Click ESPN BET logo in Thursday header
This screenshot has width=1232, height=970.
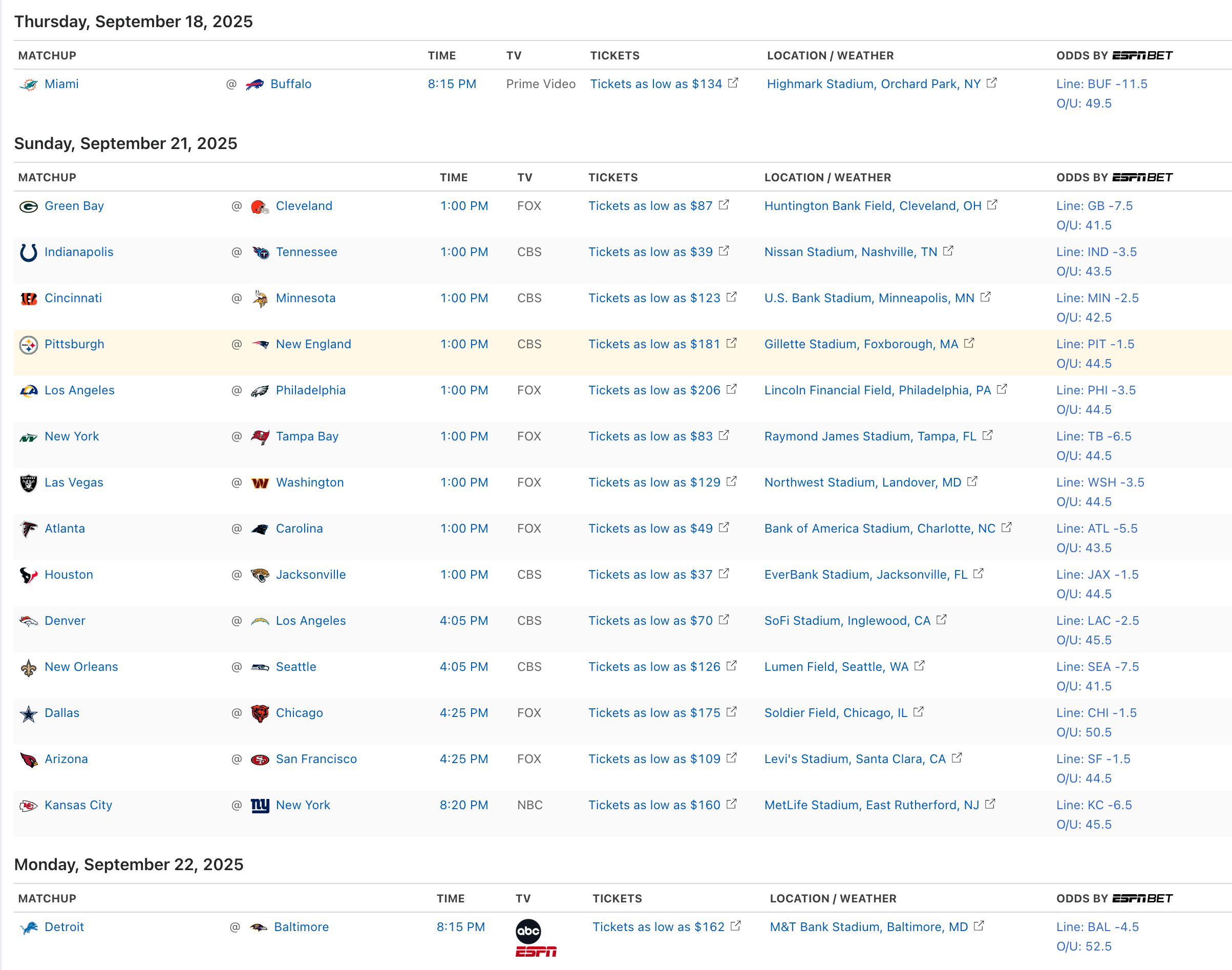pos(1142,56)
